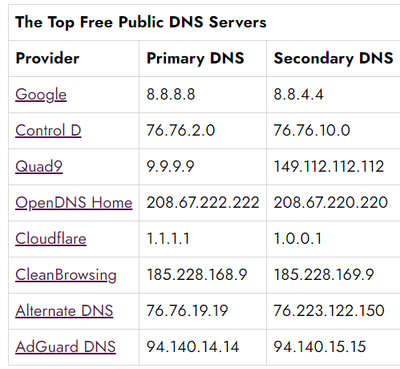Click Google primary DNS 8.8.8.8
This screenshot has height=369, width=400.
[x=171, y=94]
